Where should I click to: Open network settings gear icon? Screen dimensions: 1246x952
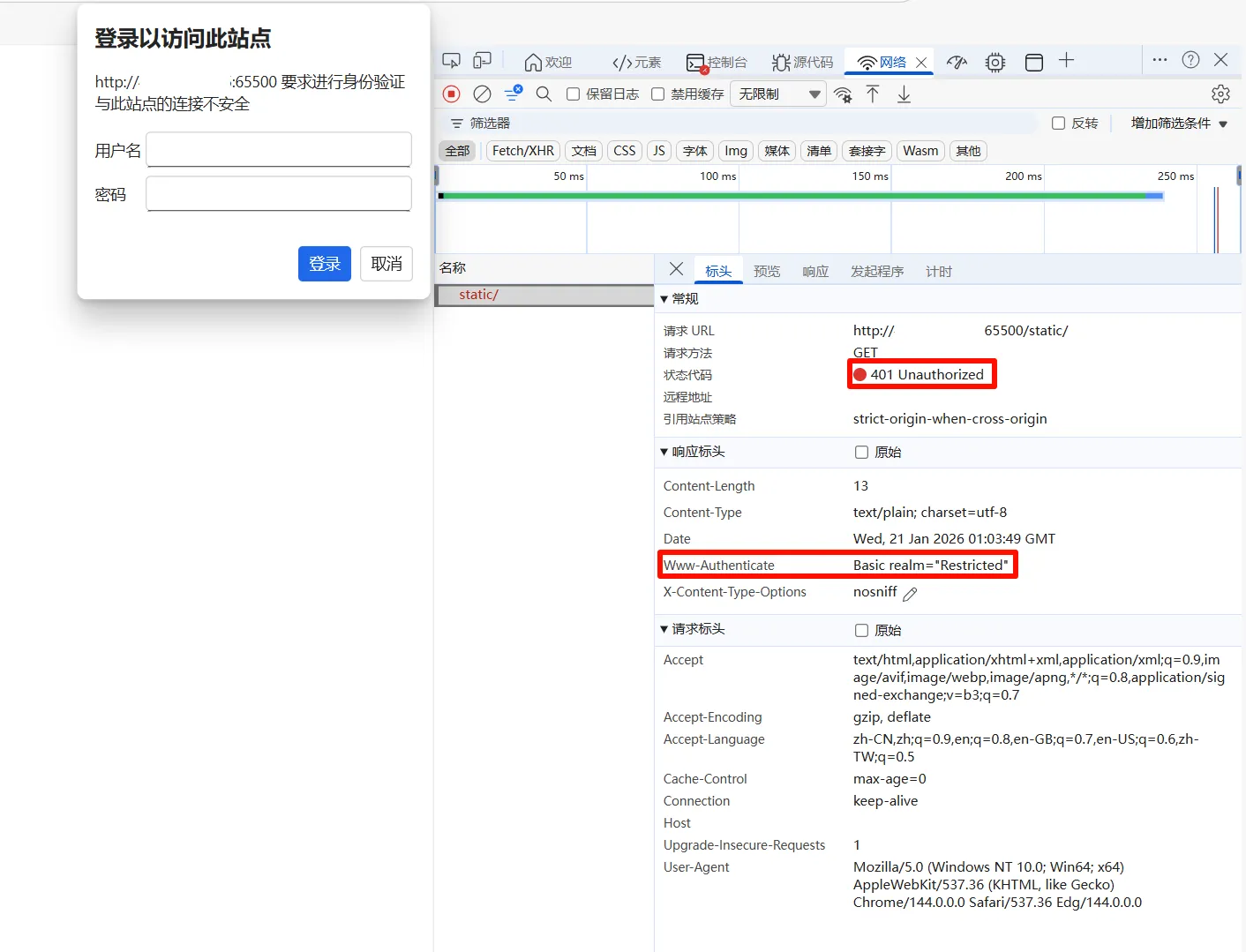(1220, 94)
